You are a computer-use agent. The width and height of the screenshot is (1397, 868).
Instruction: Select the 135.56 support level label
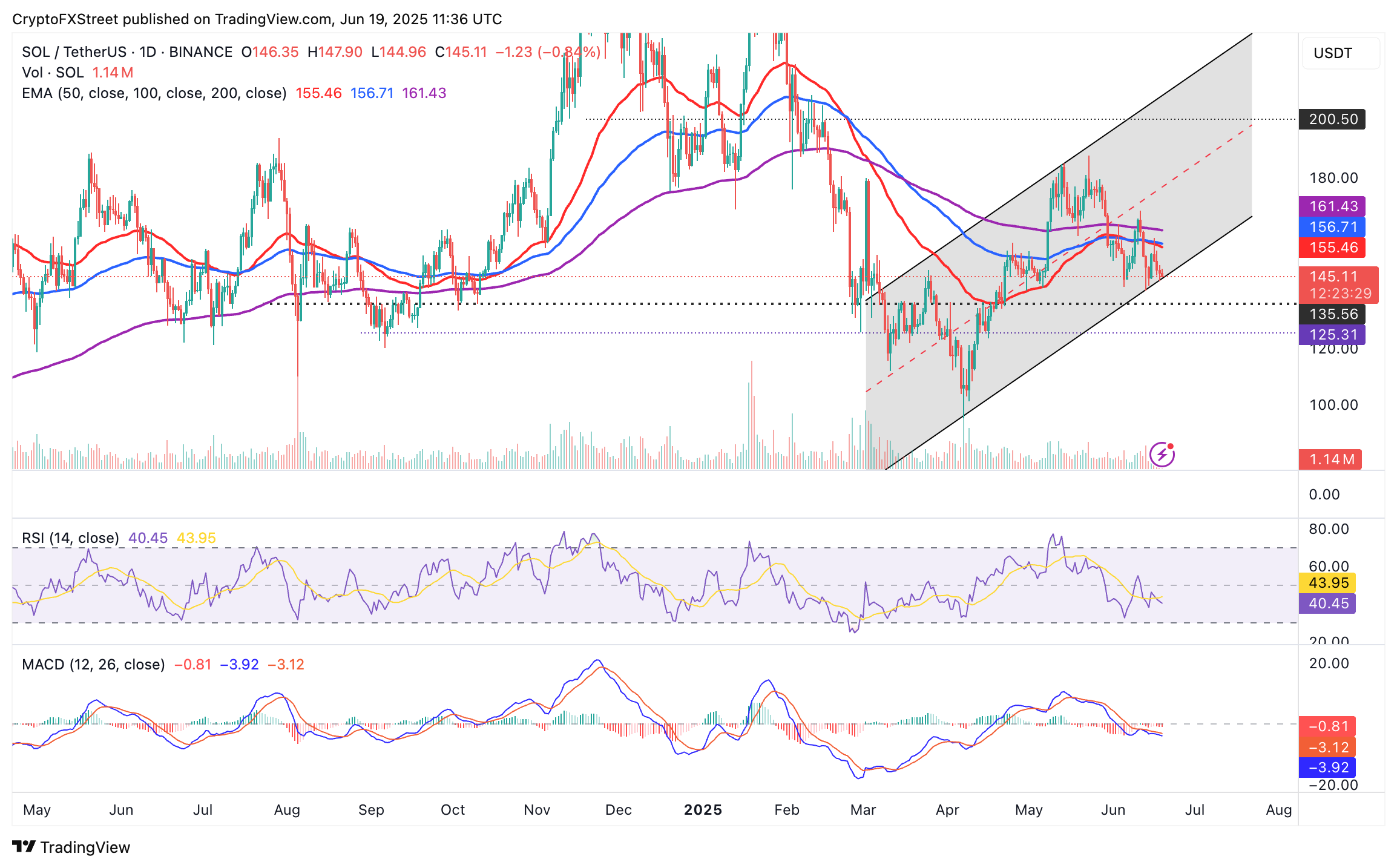tap(1332, 314)
